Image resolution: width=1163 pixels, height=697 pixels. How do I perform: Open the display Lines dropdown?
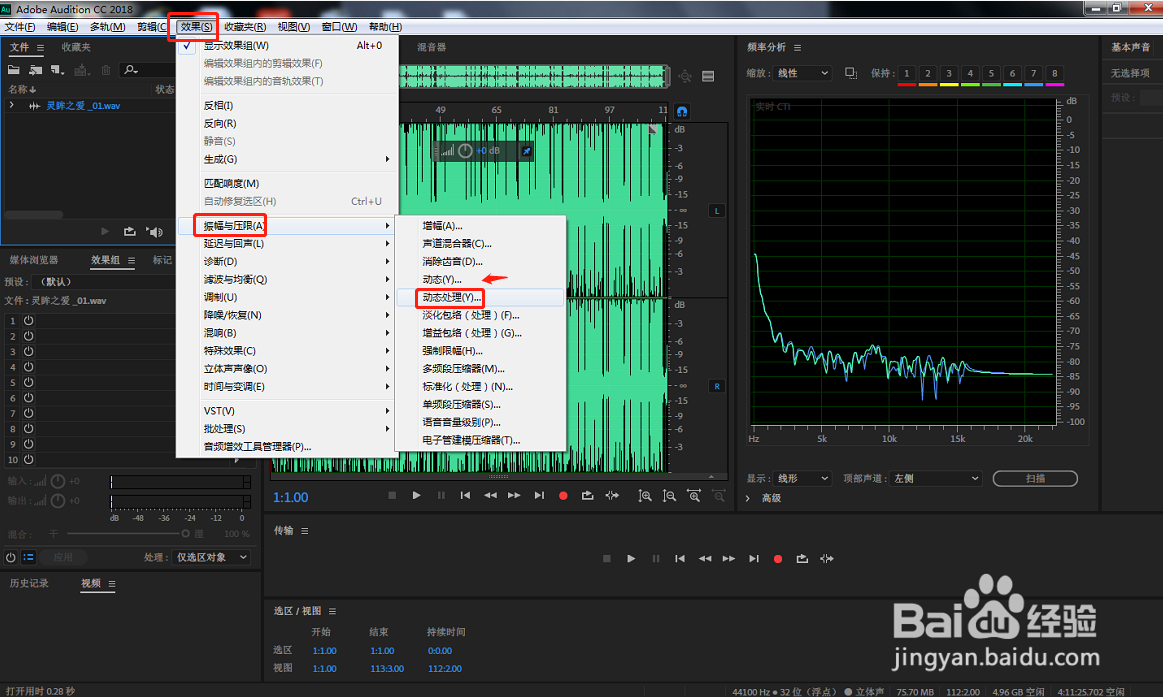(803, 478)
